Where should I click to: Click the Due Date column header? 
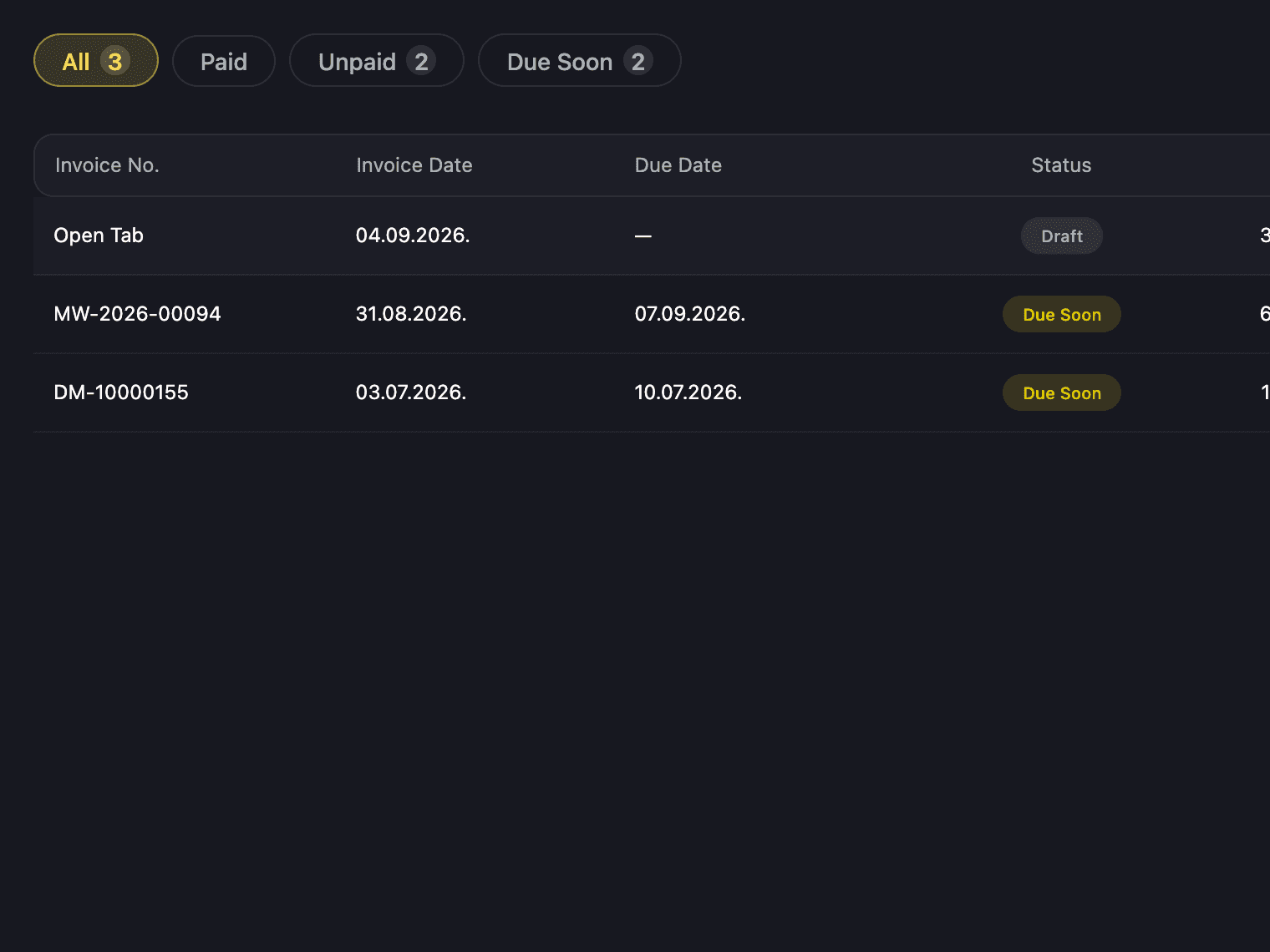click(678, 165)
